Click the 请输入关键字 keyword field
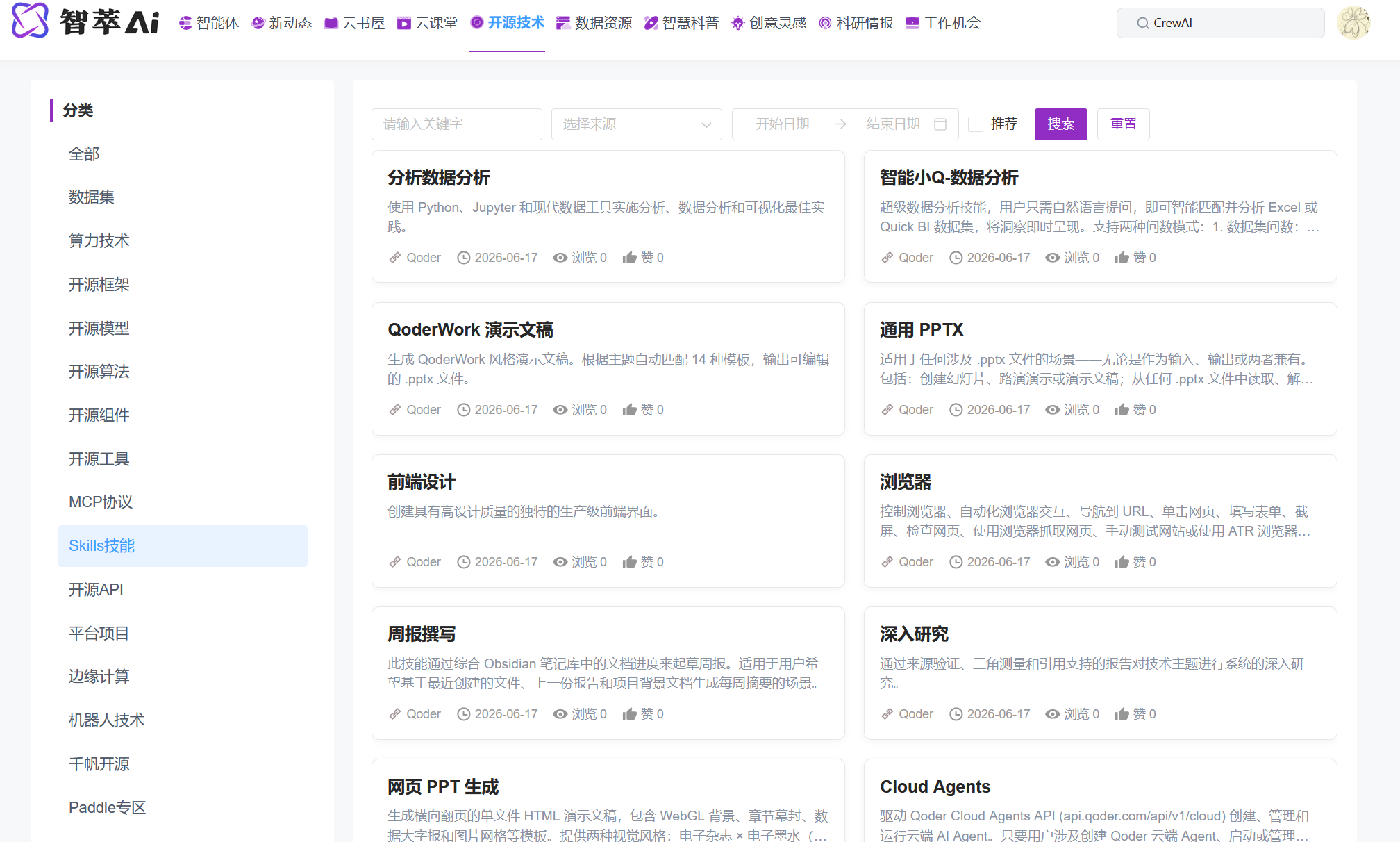This screenshot has width=1400, height=842. click(x=457, y=124)
